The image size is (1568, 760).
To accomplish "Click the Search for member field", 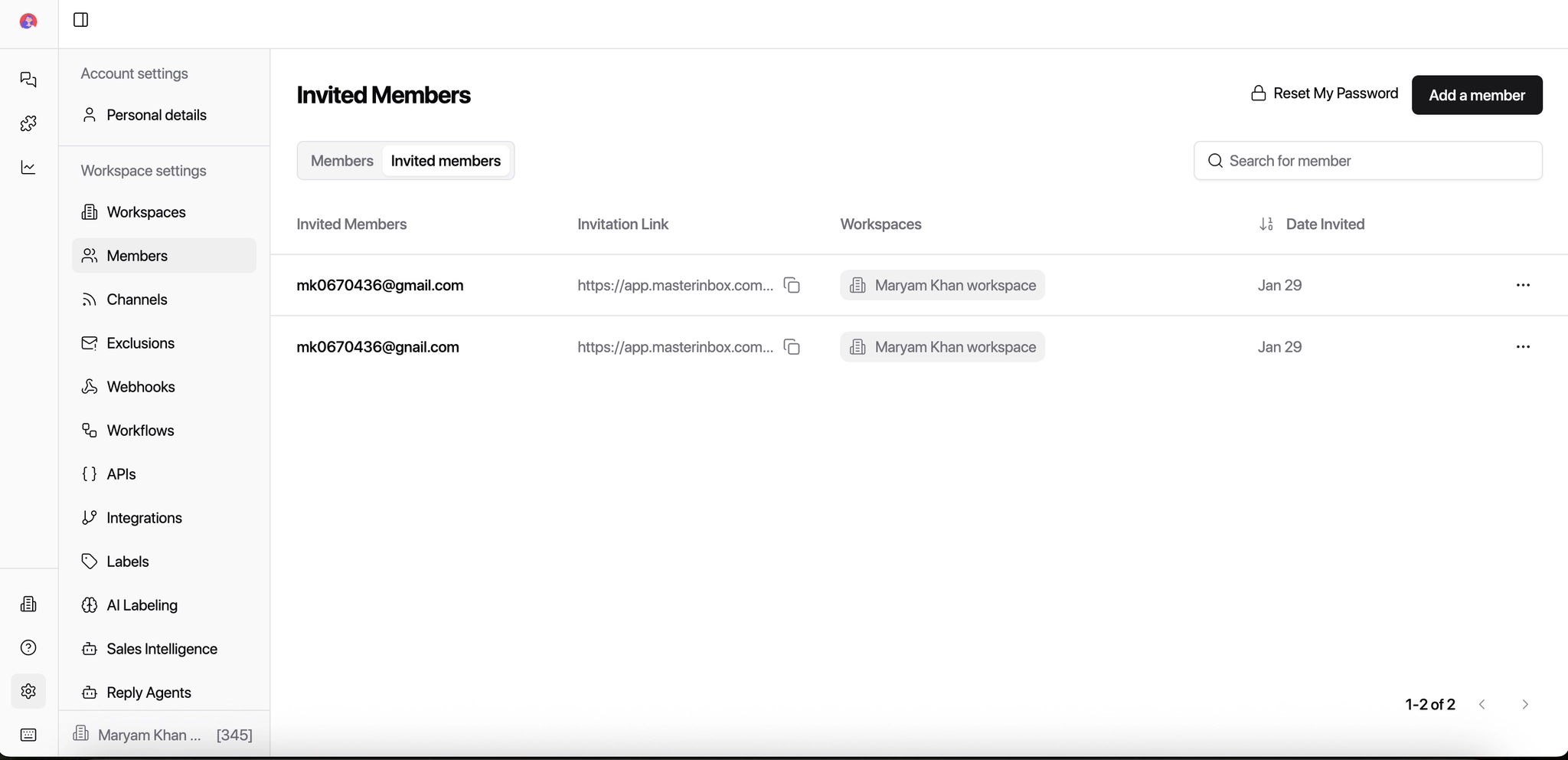I will click(x=1367, y=160).
